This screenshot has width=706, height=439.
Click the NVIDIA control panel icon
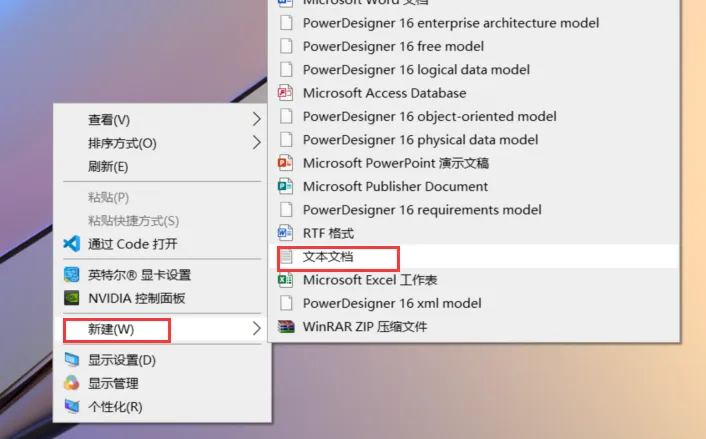pyautogui.click(x=72, y=298)
